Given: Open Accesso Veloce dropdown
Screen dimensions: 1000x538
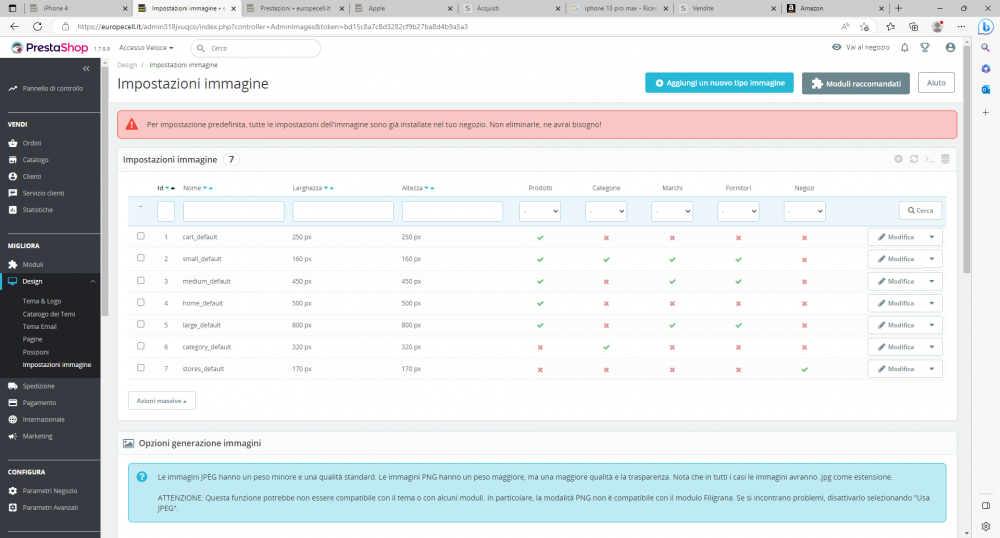Looking at the screenshot, I should click(x=146, y=48).
